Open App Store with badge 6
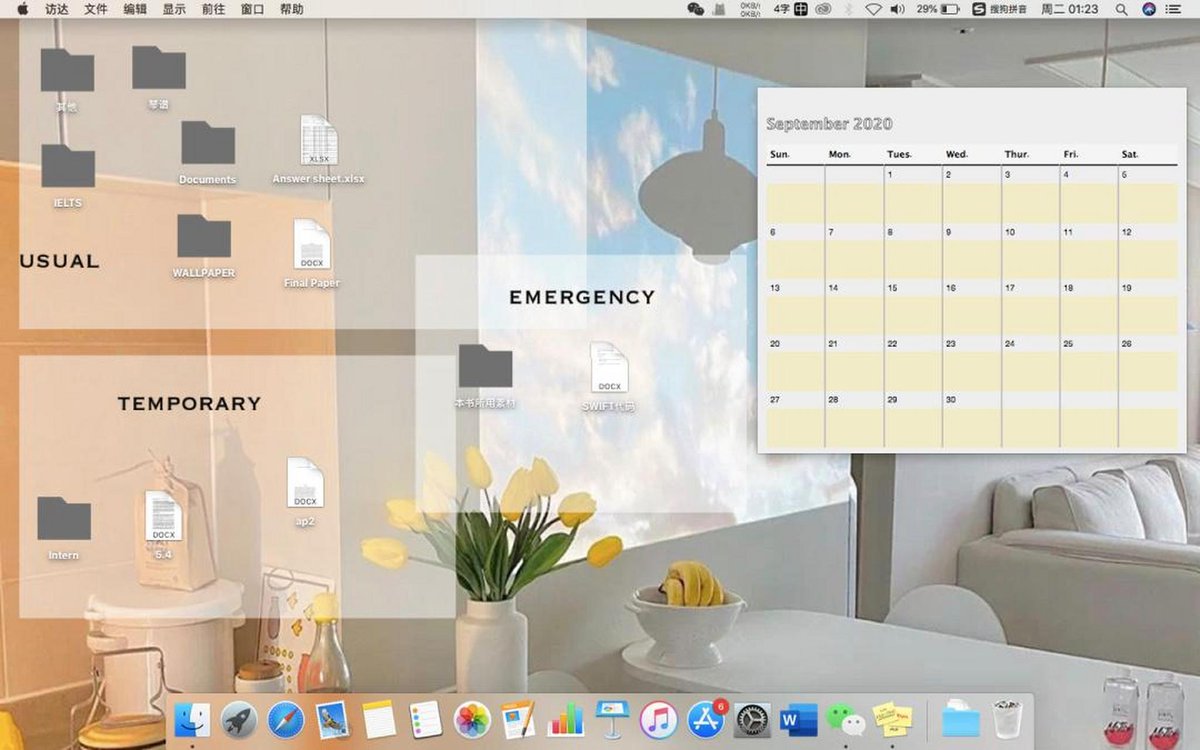Screen dimensions: 1200x750 [x=705, y=719]
